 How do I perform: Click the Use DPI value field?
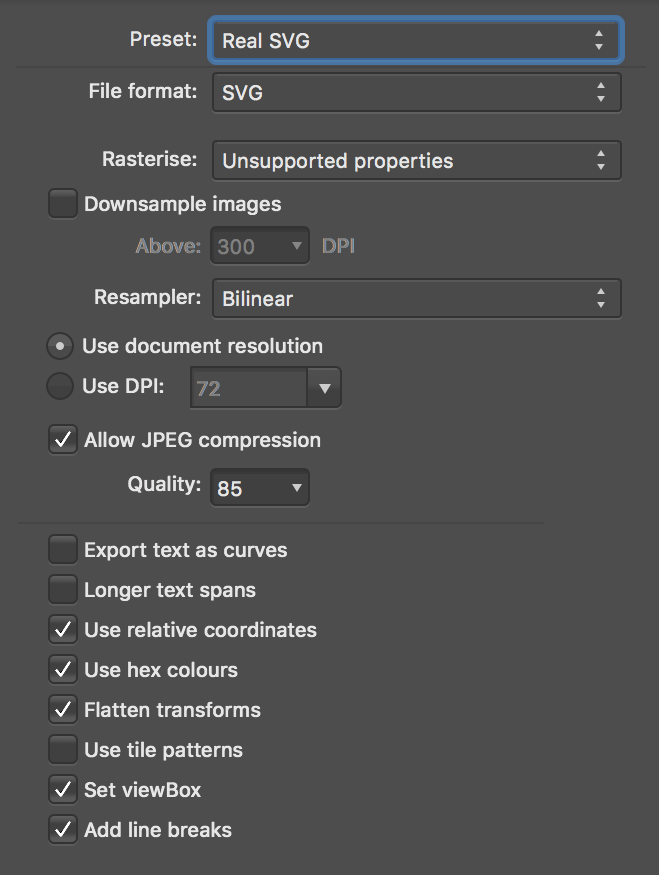click(x=248, y=388)
